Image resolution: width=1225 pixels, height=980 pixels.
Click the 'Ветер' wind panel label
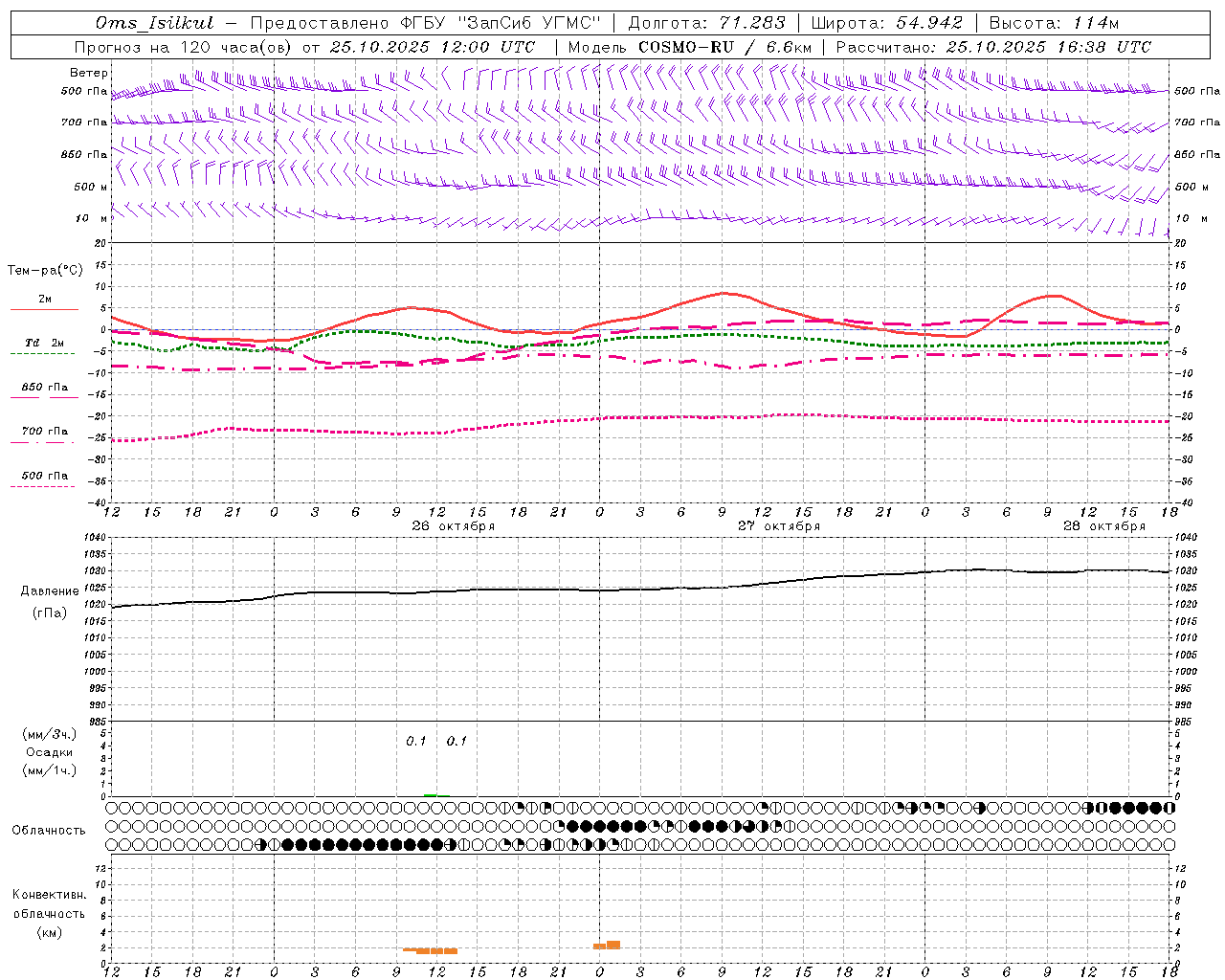tap(88, 73)
